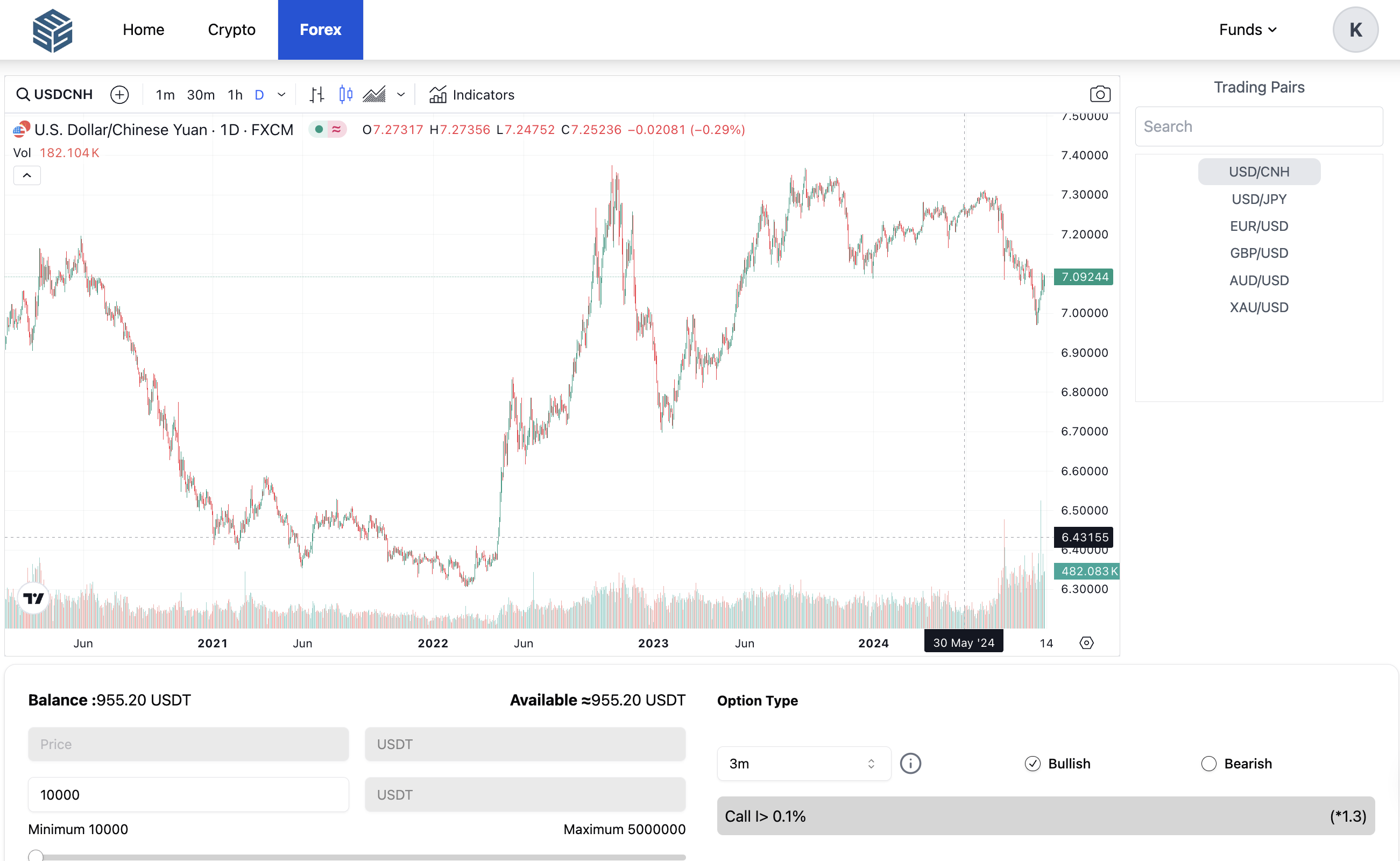
Task: Open chart settings via the gear icon
Action: pos(1086,643)
